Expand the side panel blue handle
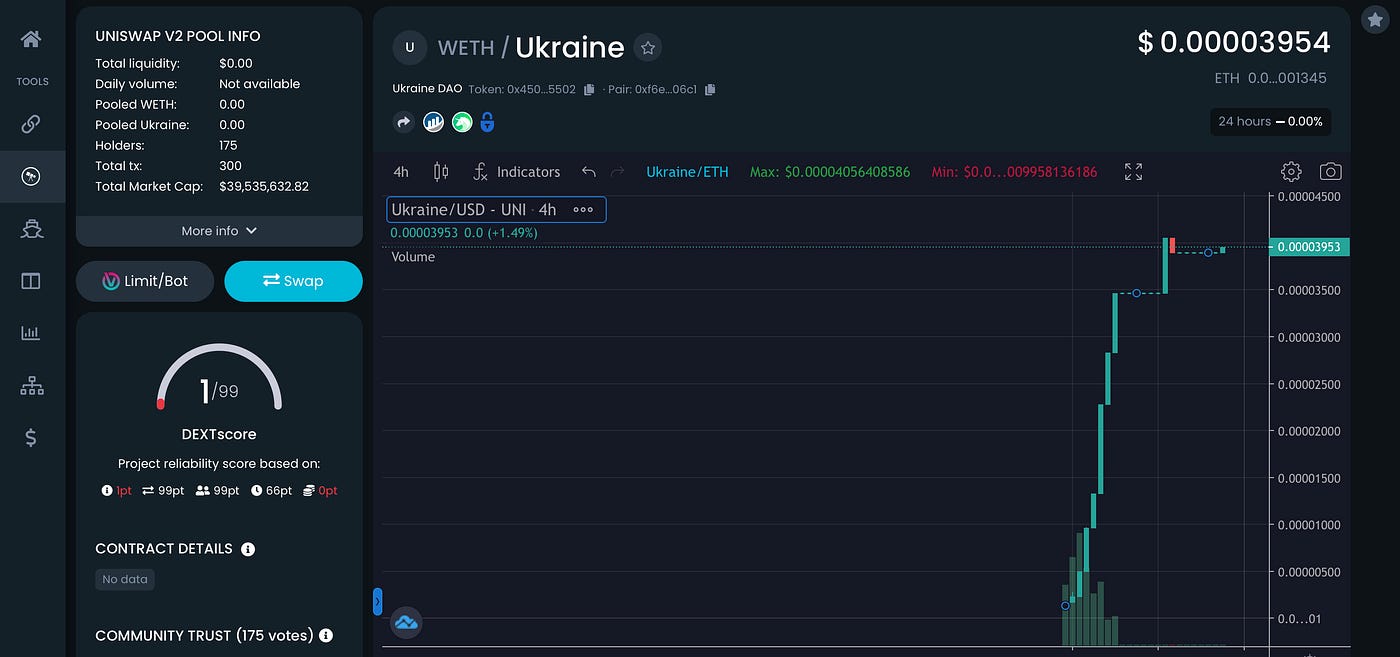 377,601
